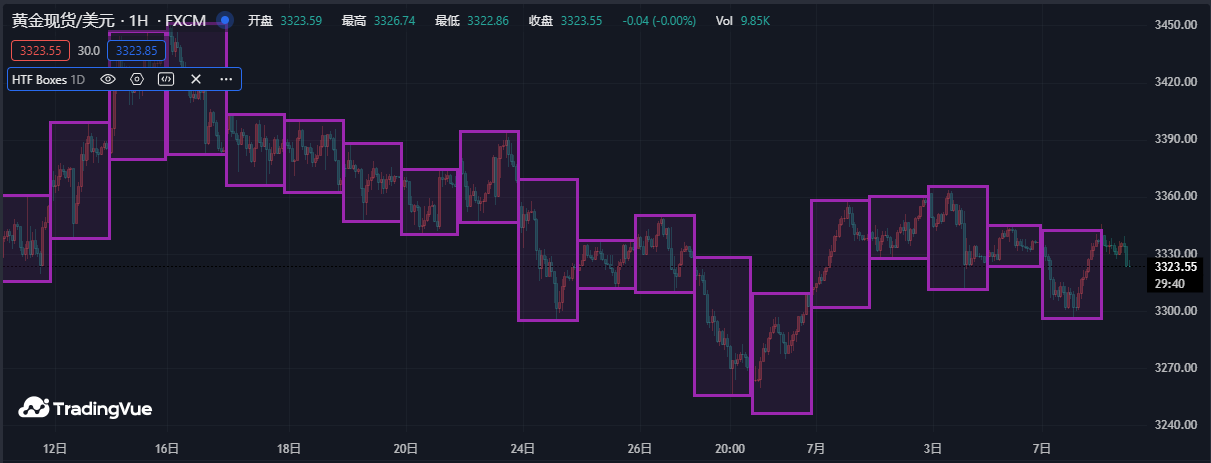Click the 20:00 time axis label
Screen dimensions: 1211x463
point(730,448)
